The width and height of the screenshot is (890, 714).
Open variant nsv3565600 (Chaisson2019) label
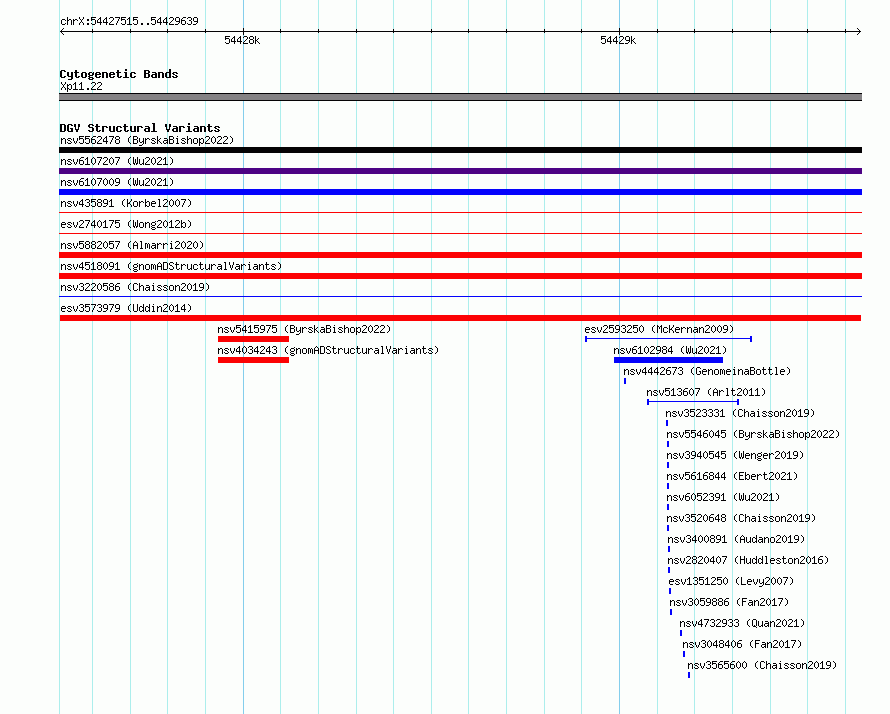tap(762, 665)
